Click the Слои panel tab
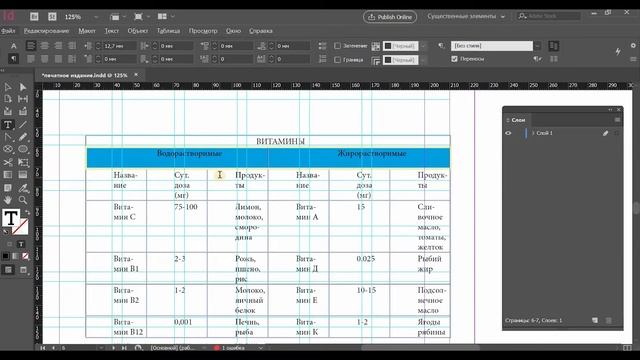Viewport: 640px width, 360px height. coord(518,120)
